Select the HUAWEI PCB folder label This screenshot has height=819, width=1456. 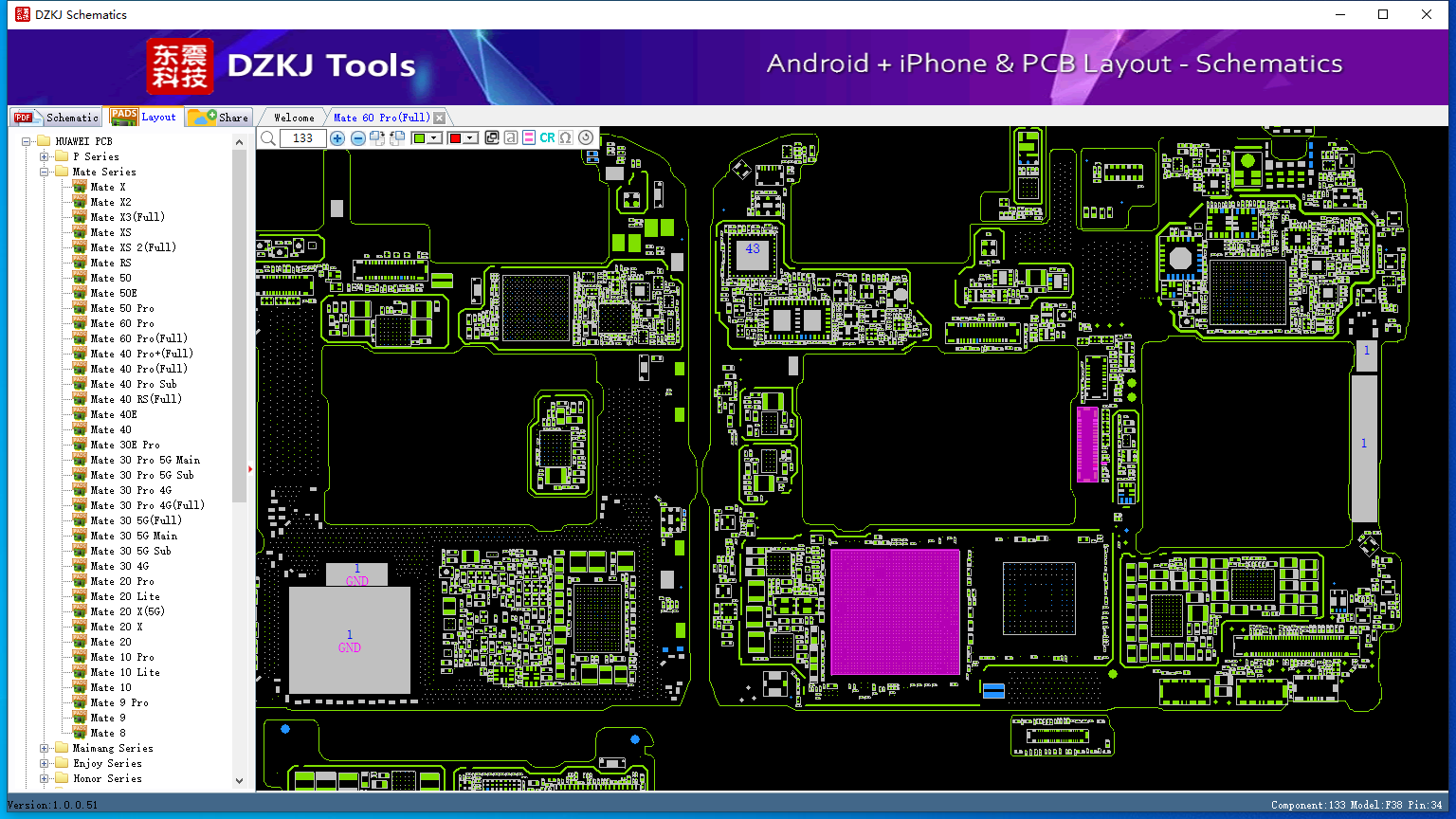(83, 142)
